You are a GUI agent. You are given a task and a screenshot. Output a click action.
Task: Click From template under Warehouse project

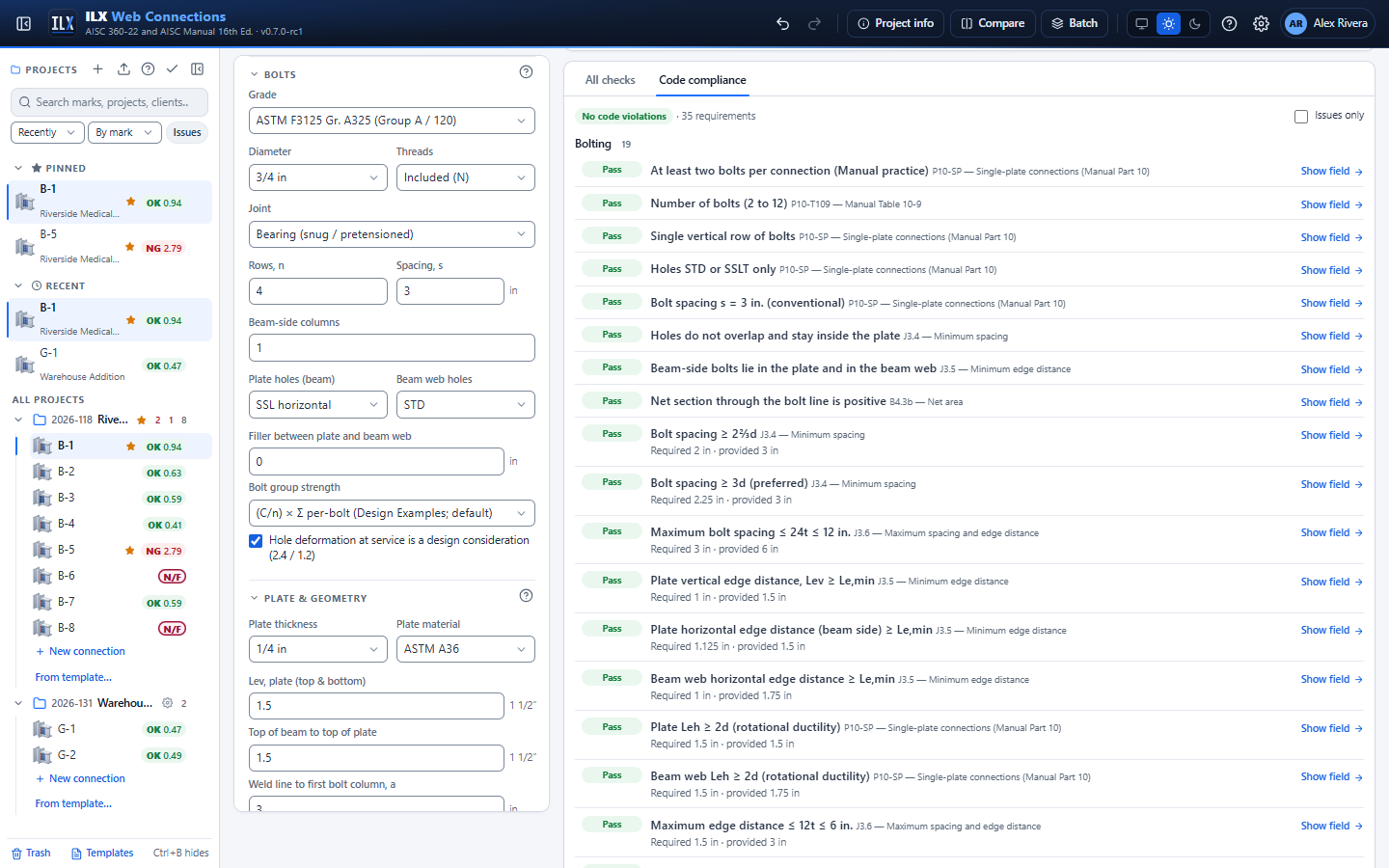[73, 803]
